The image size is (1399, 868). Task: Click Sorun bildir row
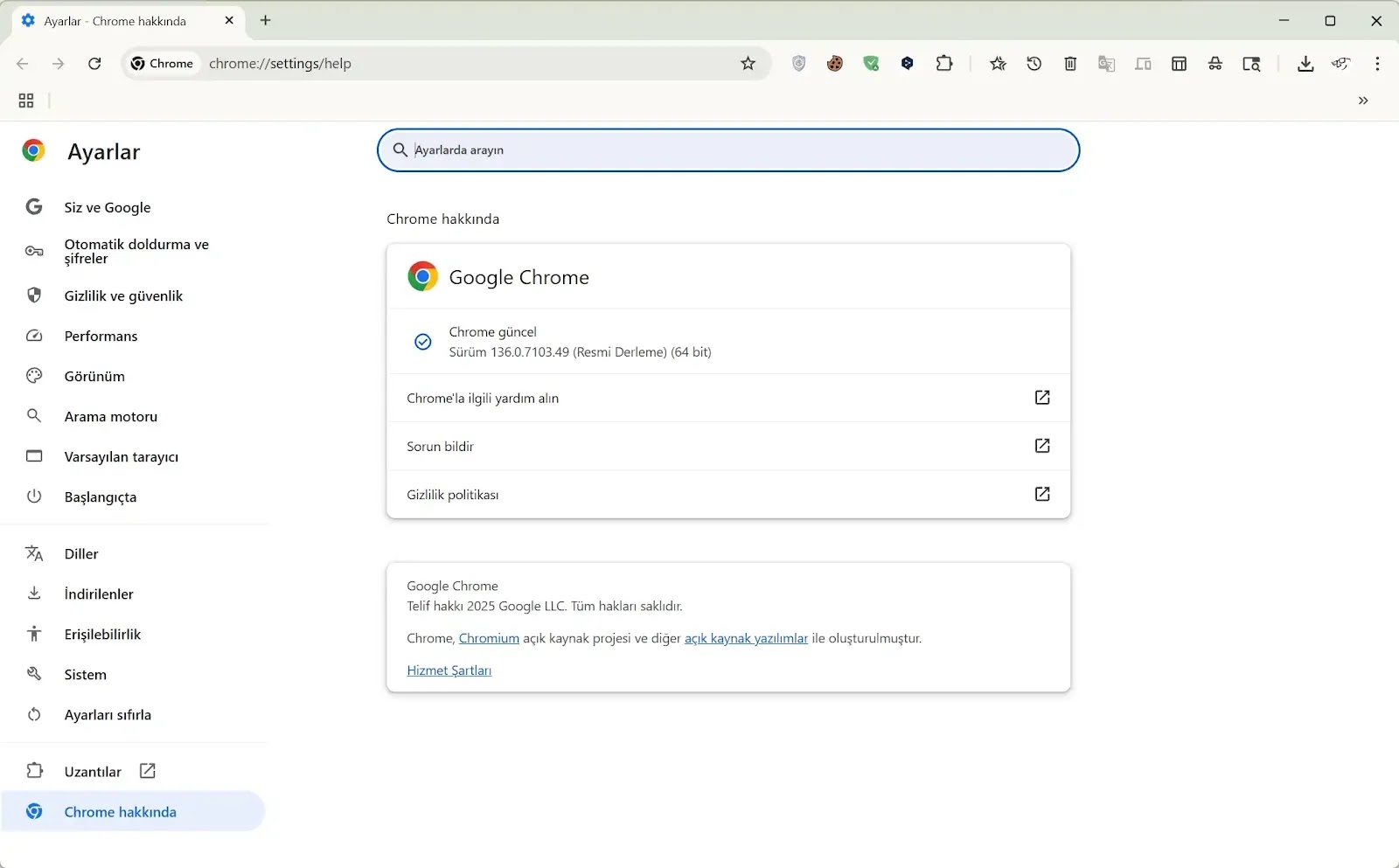(728, 446)
